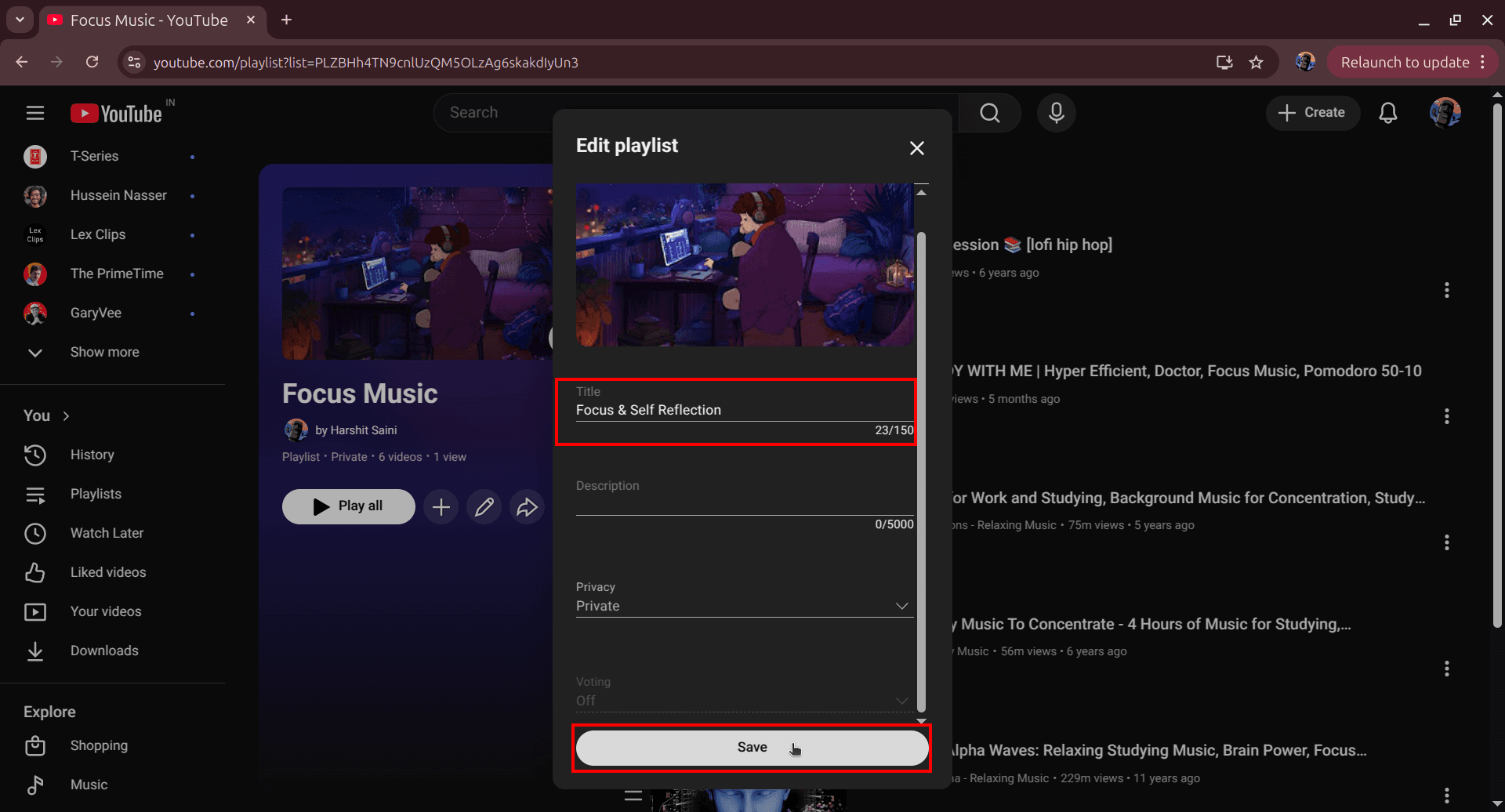Viewport: 1505px width, 812px height.
Task: Click the playlist Title input field
Action: (x=745, y=410)
